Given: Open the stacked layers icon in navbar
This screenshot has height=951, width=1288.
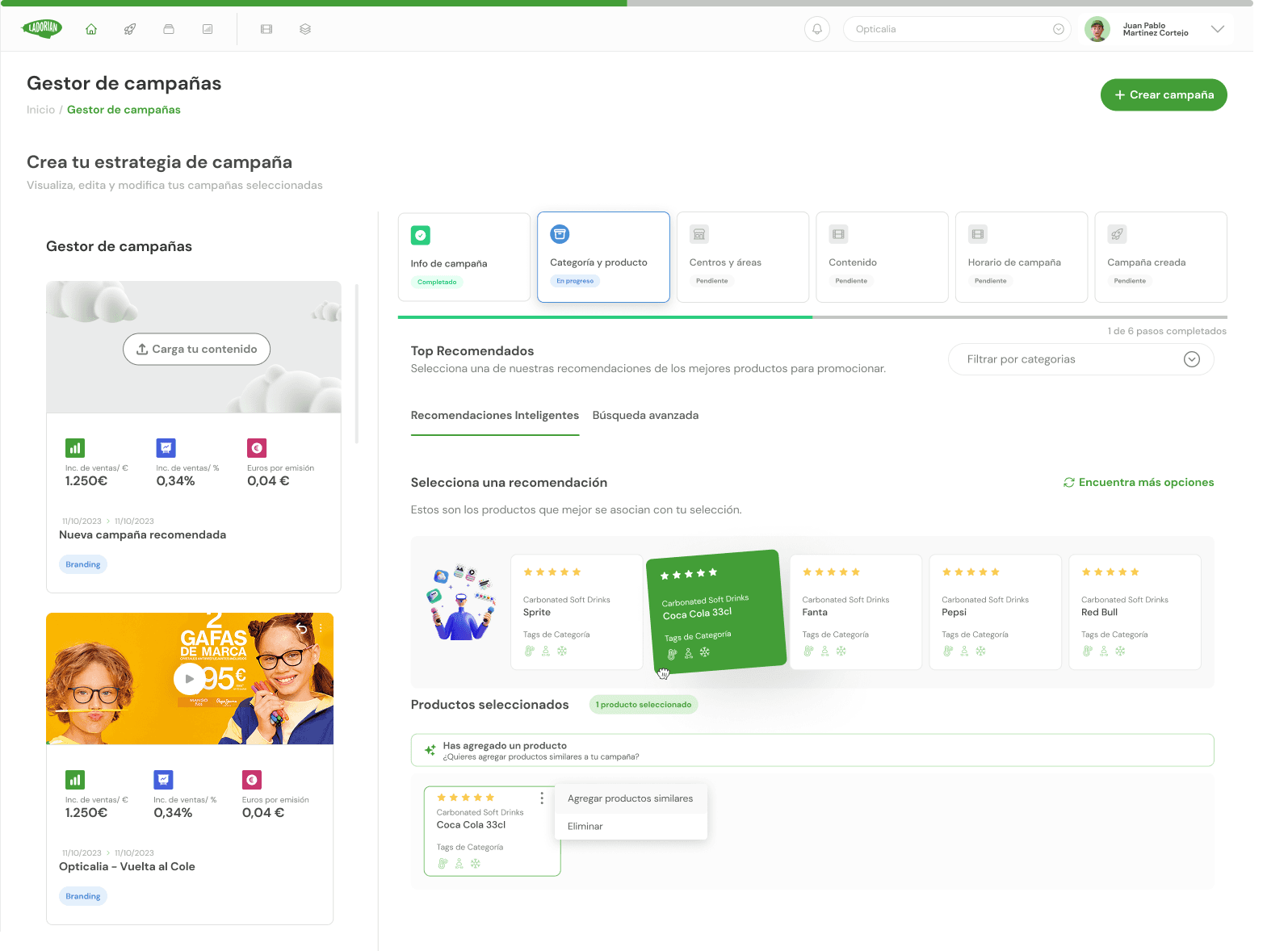Looking at the screenshot, I should (305, 29).
